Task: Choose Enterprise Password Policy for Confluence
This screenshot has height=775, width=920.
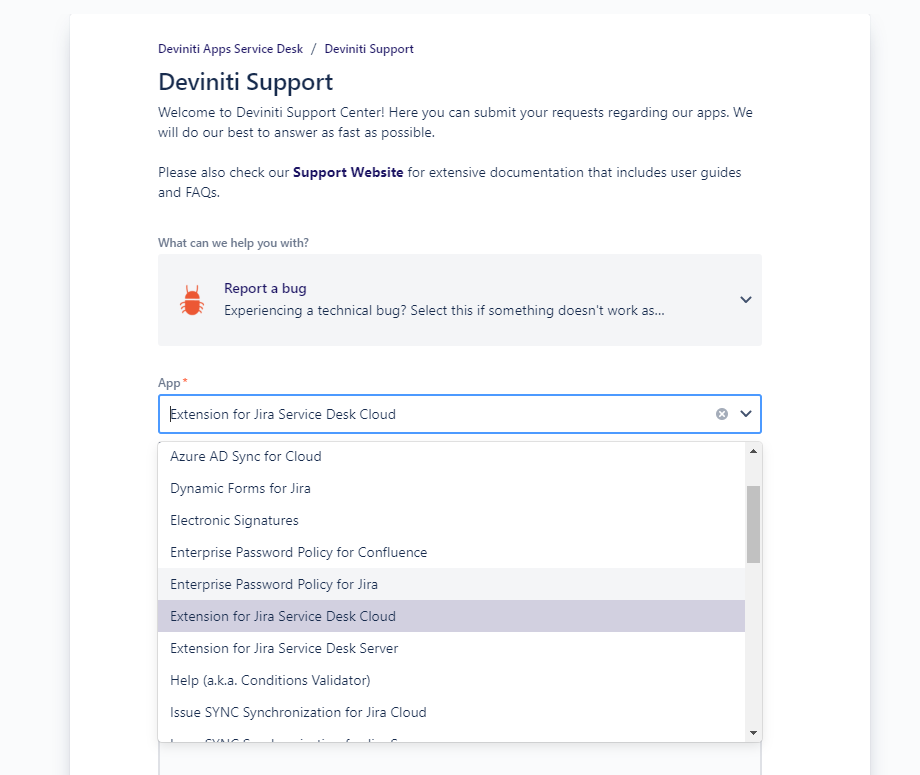Action: tap(451, 552)
